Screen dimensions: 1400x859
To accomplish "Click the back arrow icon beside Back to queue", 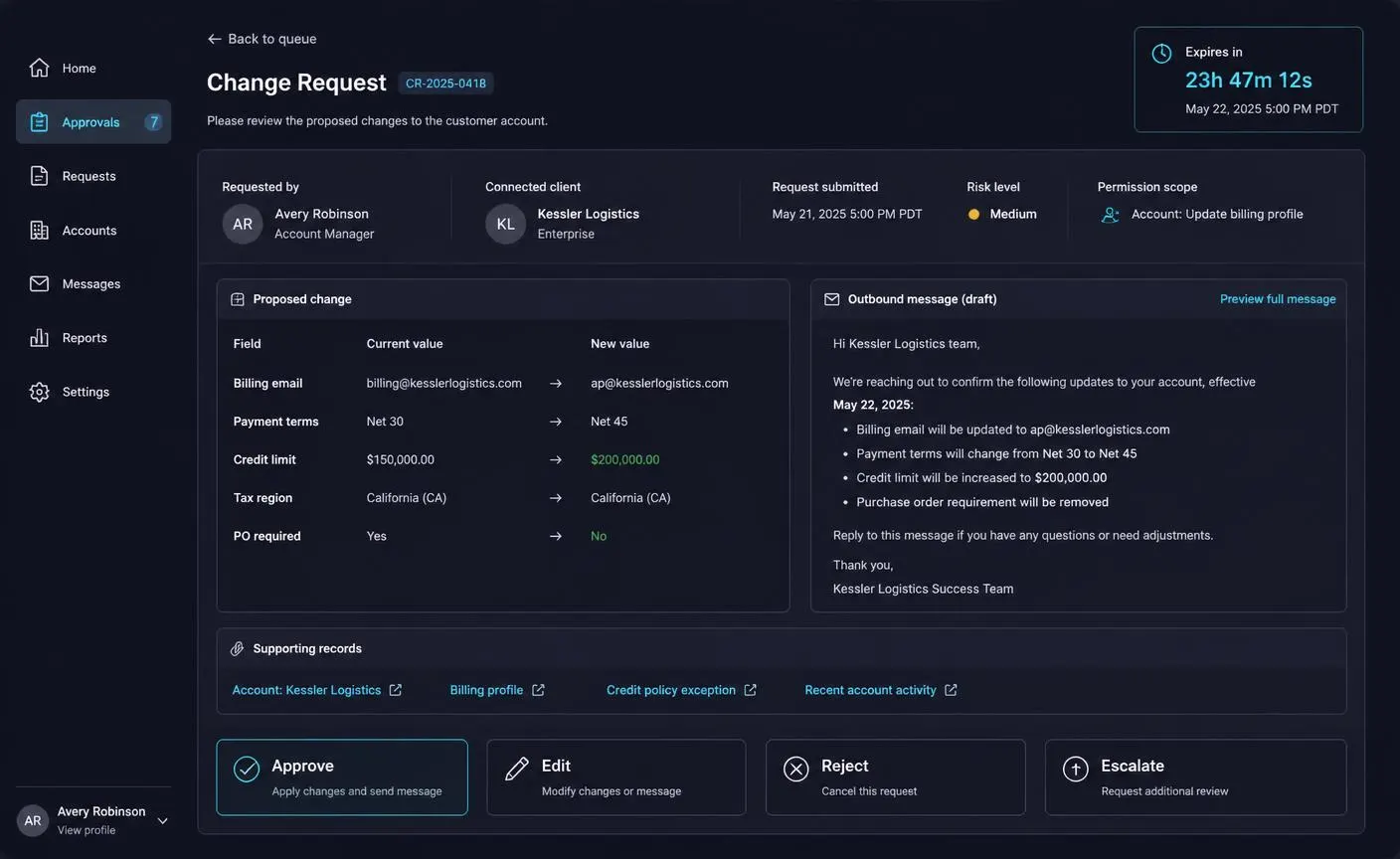I will coord(214,39).
